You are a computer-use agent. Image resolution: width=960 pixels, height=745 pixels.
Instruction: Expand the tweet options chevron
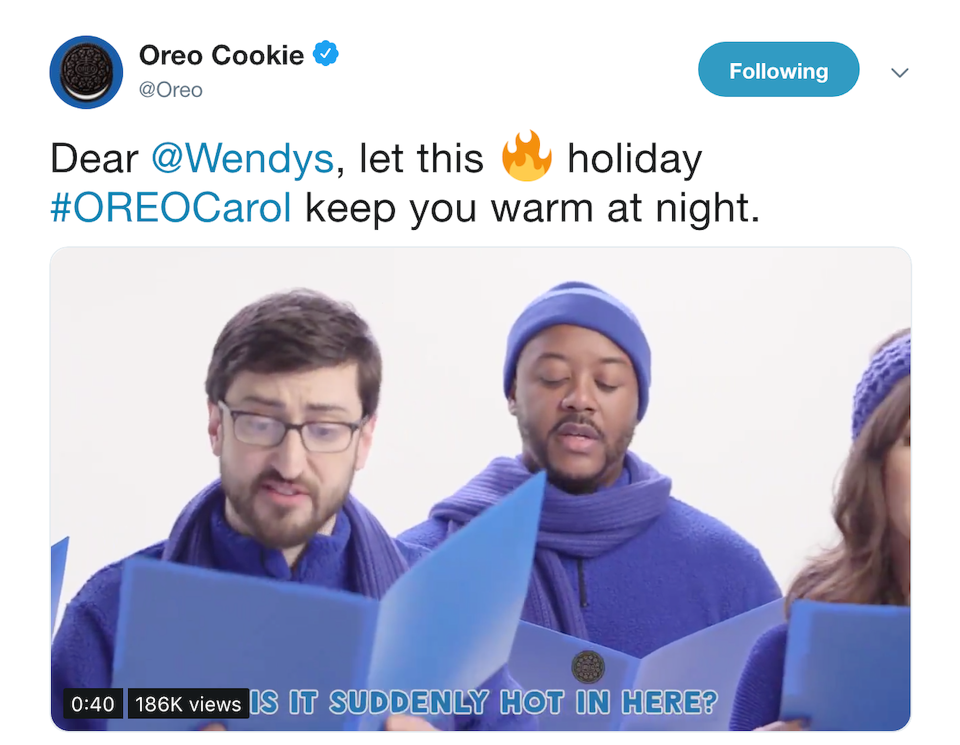tap(899, 72)
